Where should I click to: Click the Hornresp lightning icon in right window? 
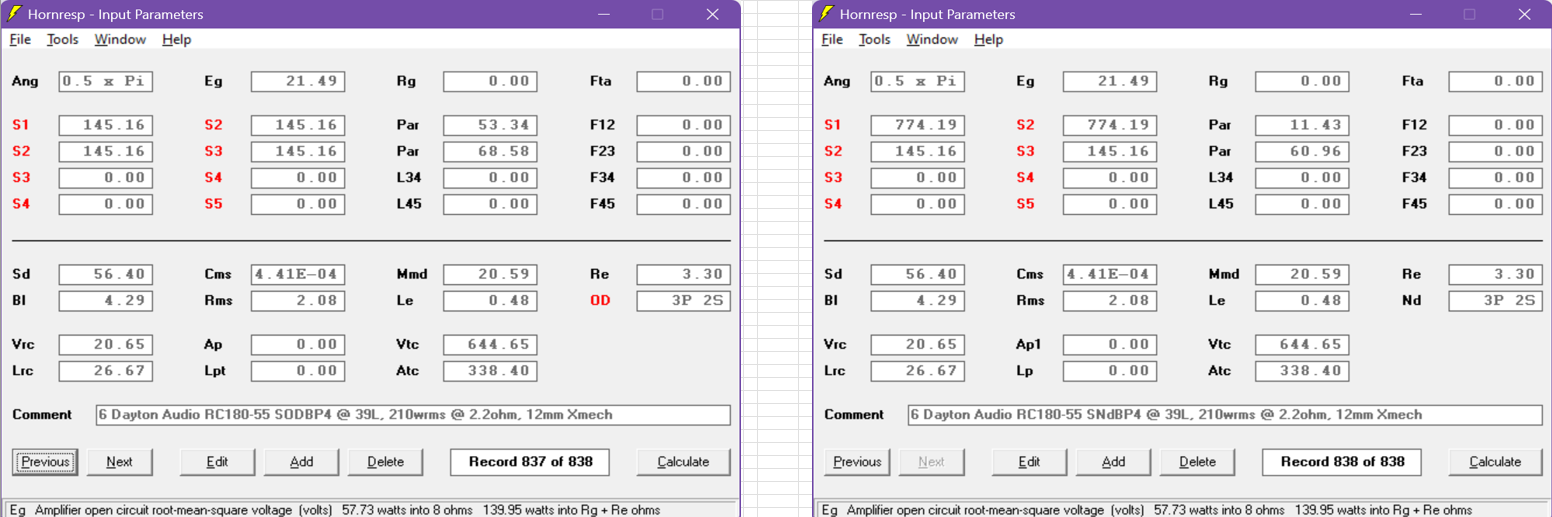pos(827,14)
